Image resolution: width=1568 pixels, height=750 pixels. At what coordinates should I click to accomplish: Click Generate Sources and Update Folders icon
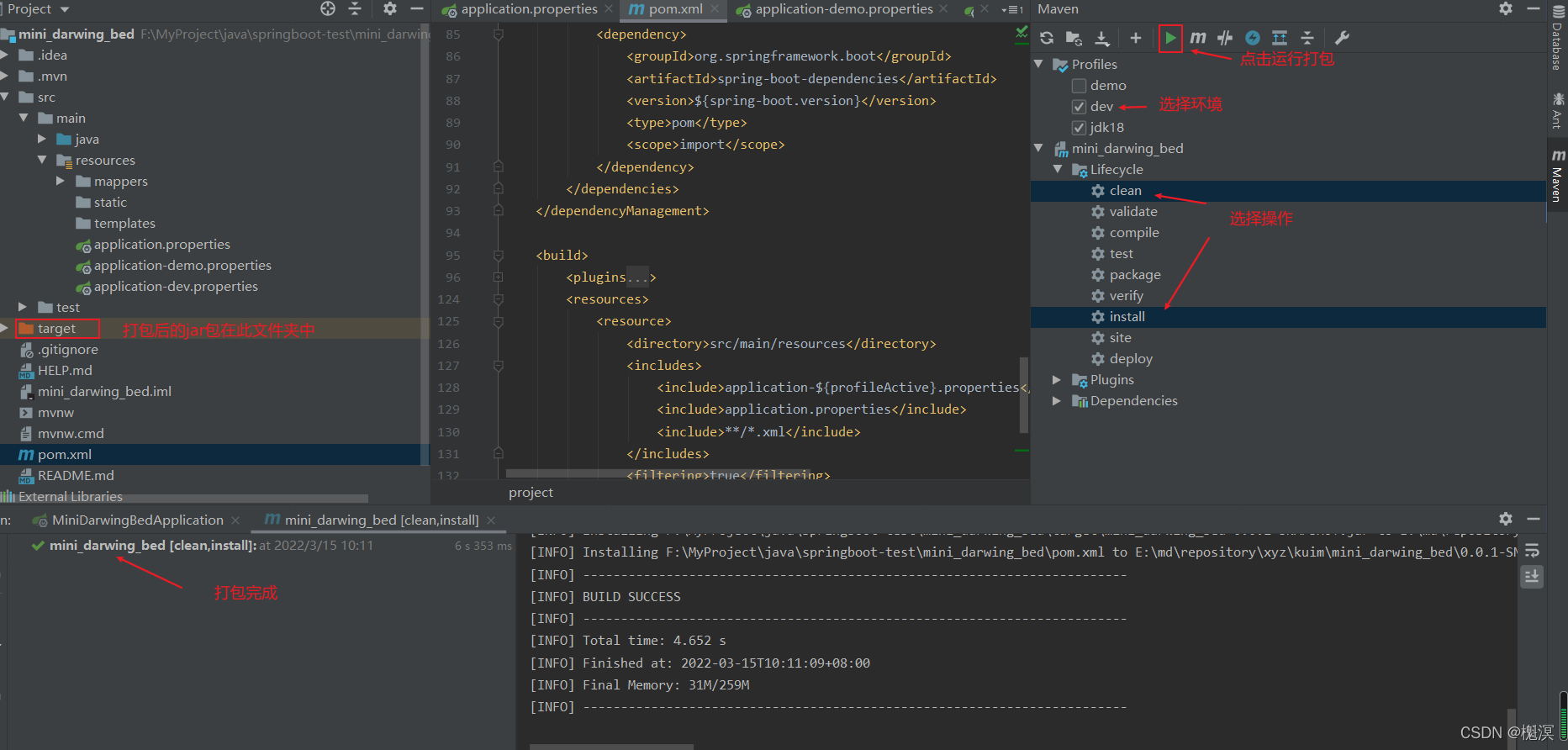tap(1074, 38)
